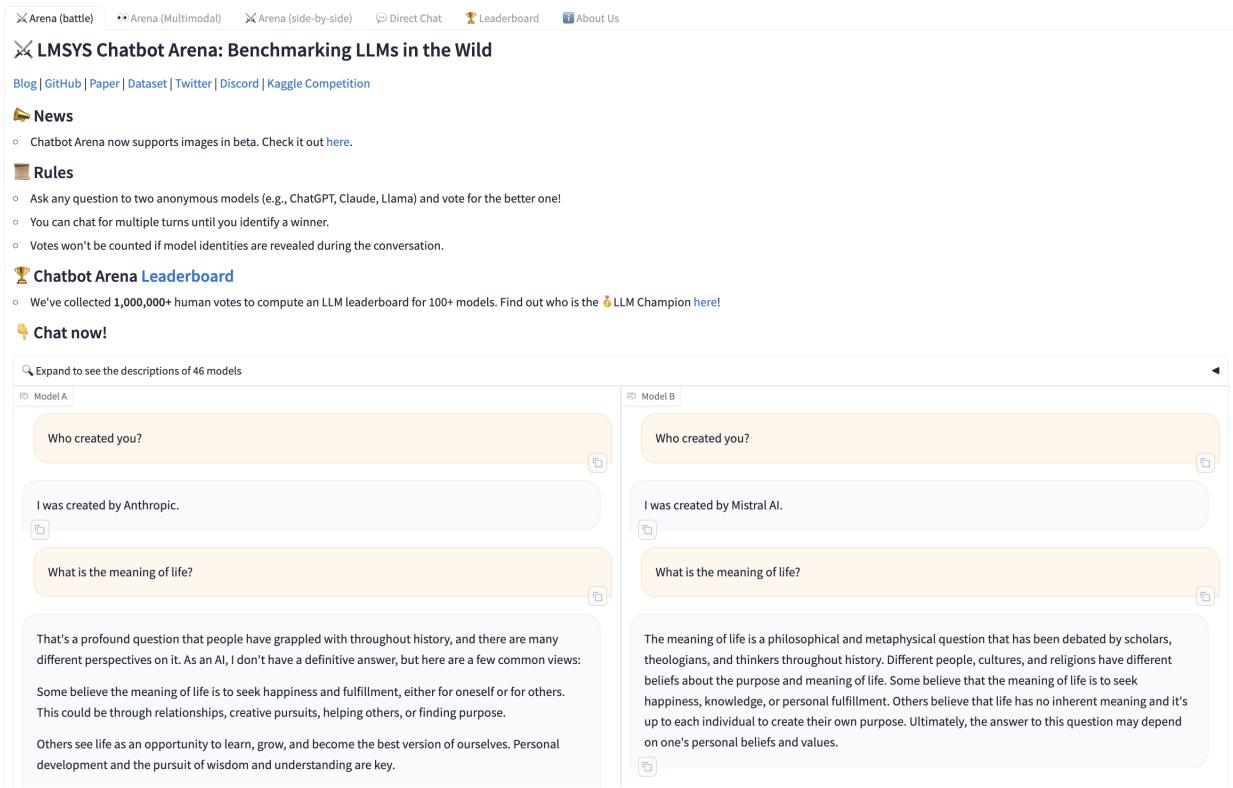The image size is (1233, 788).
Task: Click "here" link in the News section
Action: click(338, 142)
